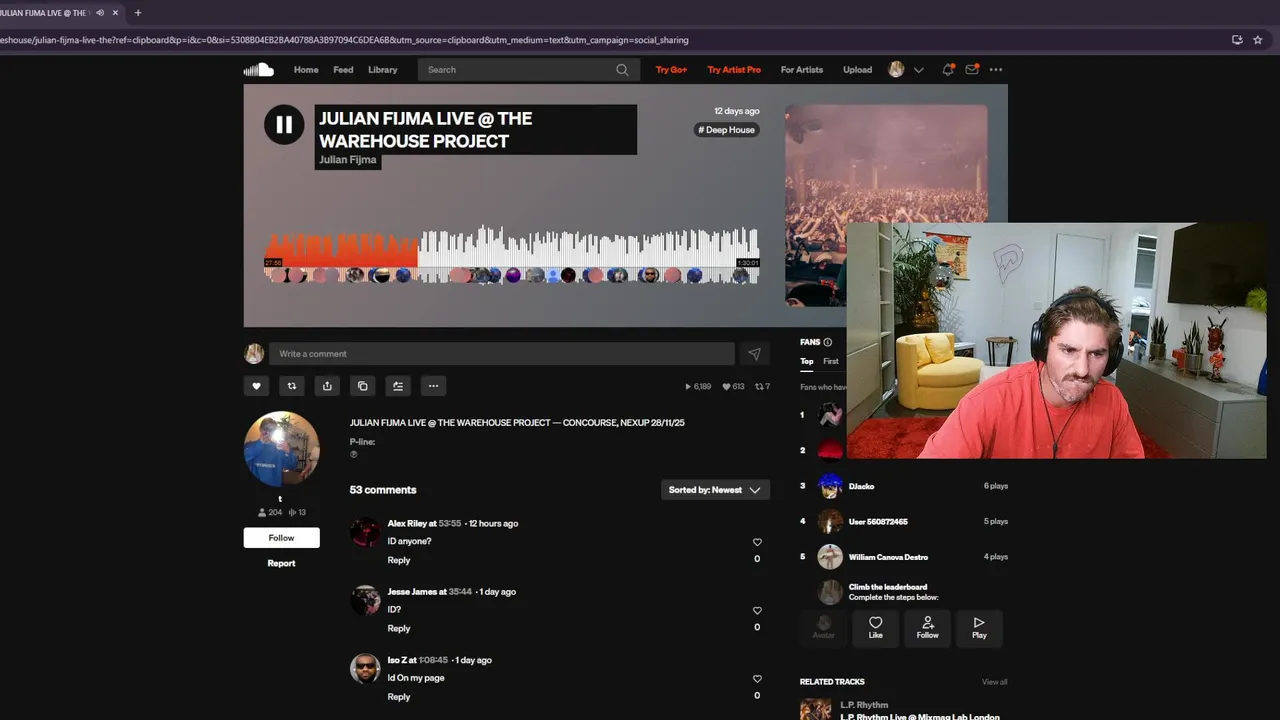Report the track
The width and height of the screenshot is (1280, 720).
281,563
